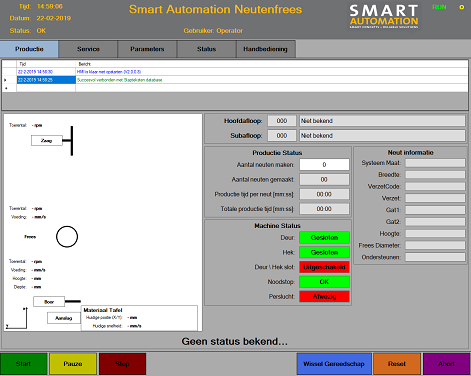Image resolution: width=471 pixels, height=376 pixels.
Task: Click the red Perslucht Afwezig indicator
Action: point(324,296)
